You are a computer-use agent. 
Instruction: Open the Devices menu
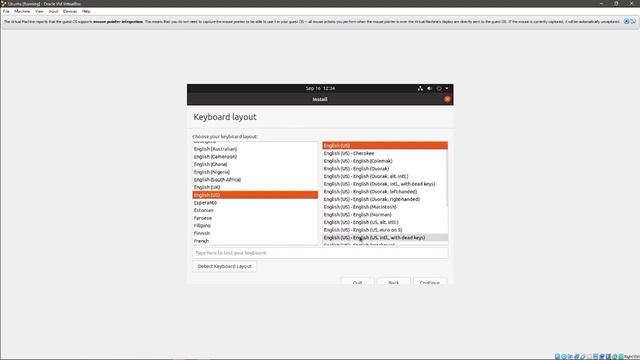(70, 11)
